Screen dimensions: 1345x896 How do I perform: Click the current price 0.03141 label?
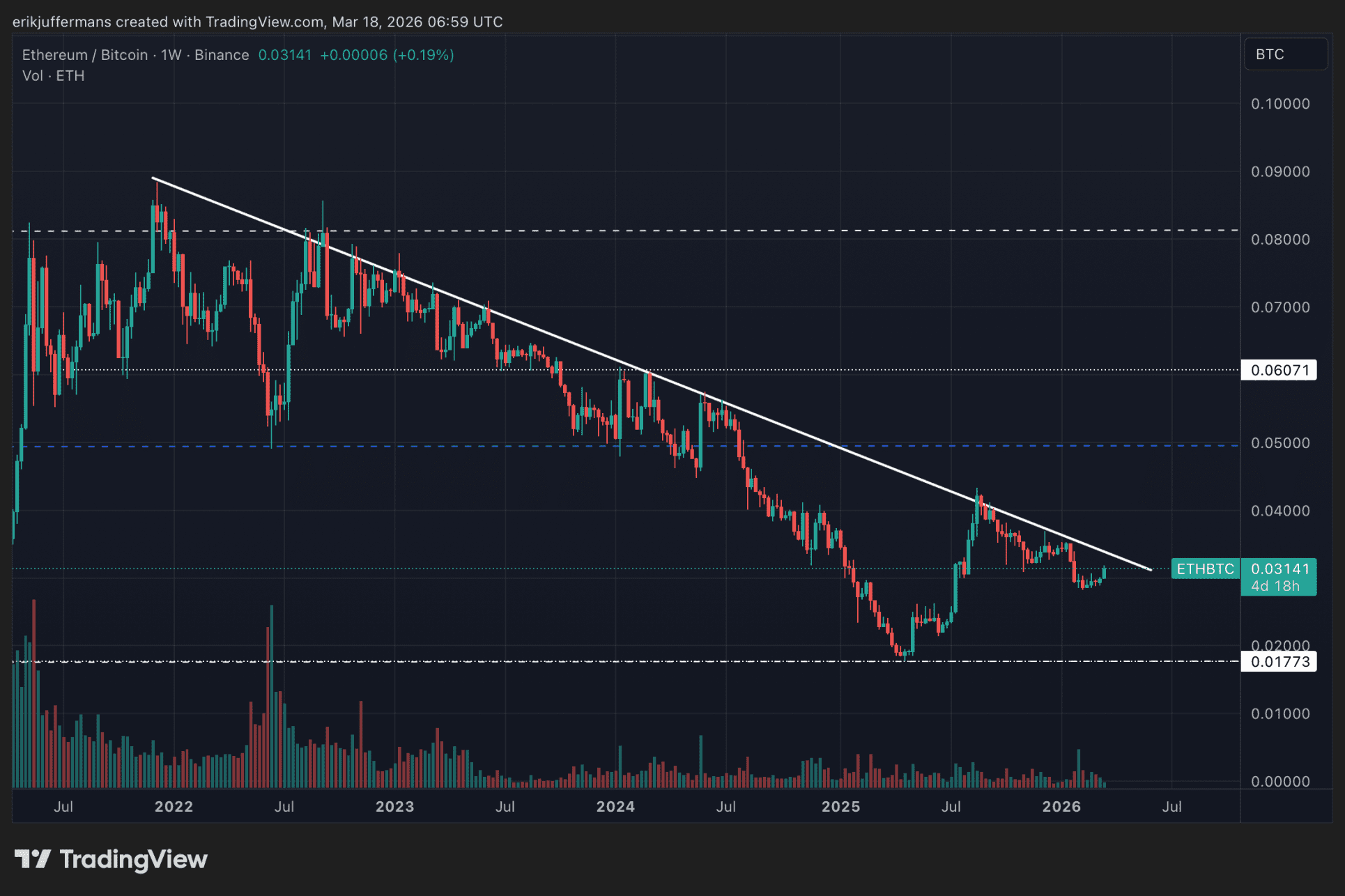pyautogui.click(x=1279, y=569)
